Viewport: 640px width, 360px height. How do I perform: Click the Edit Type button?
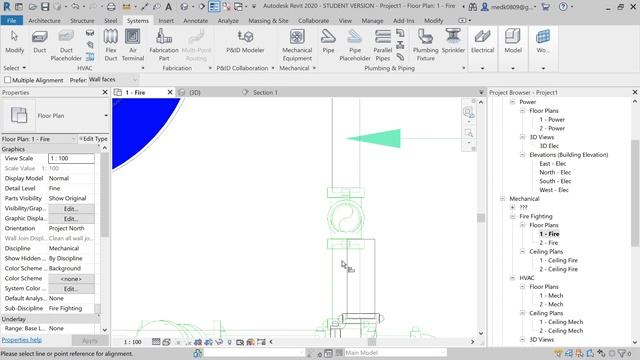pyautogui.click(x=94, y=139)
